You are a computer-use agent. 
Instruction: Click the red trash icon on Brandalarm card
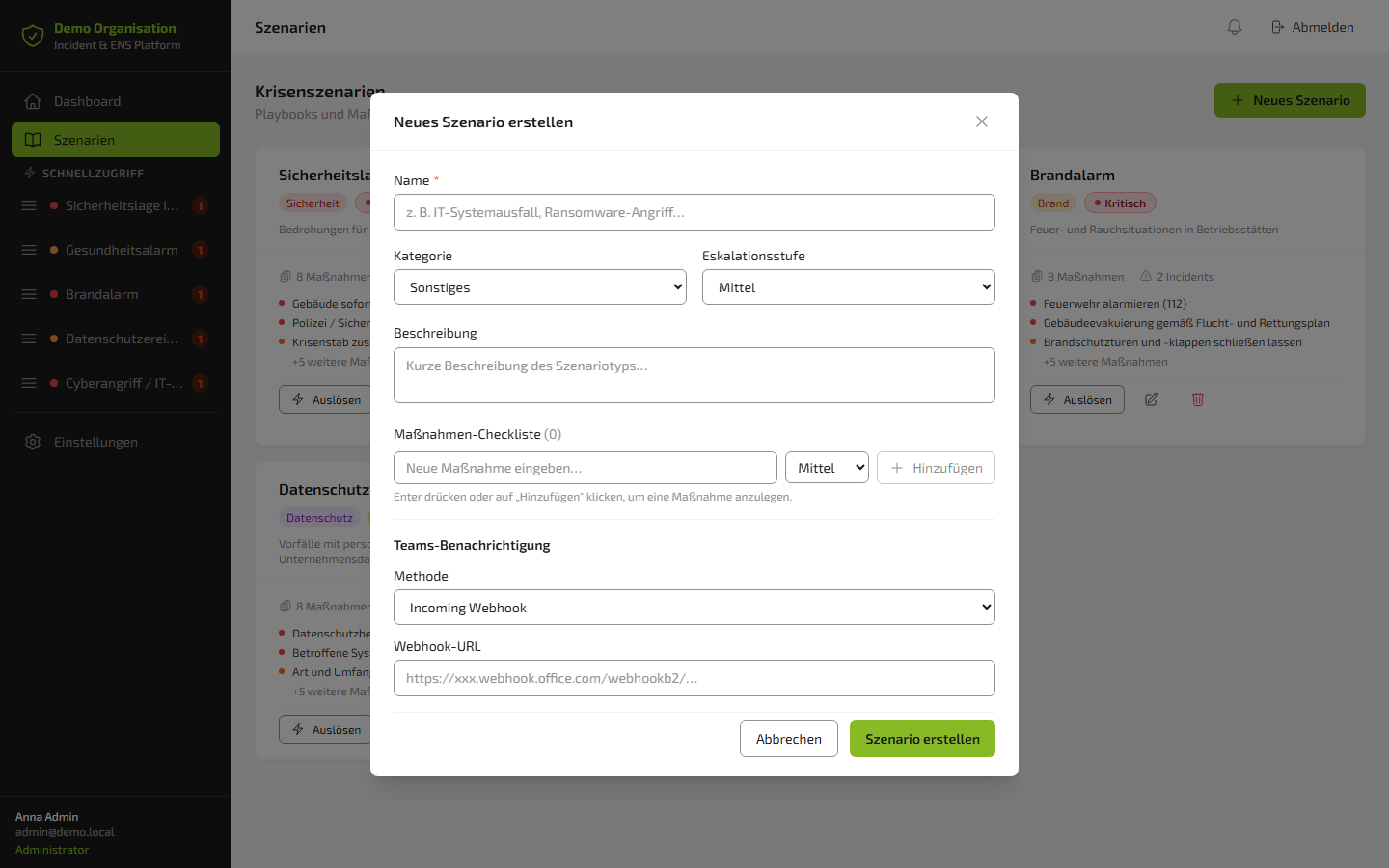[x=1198, y=399]
